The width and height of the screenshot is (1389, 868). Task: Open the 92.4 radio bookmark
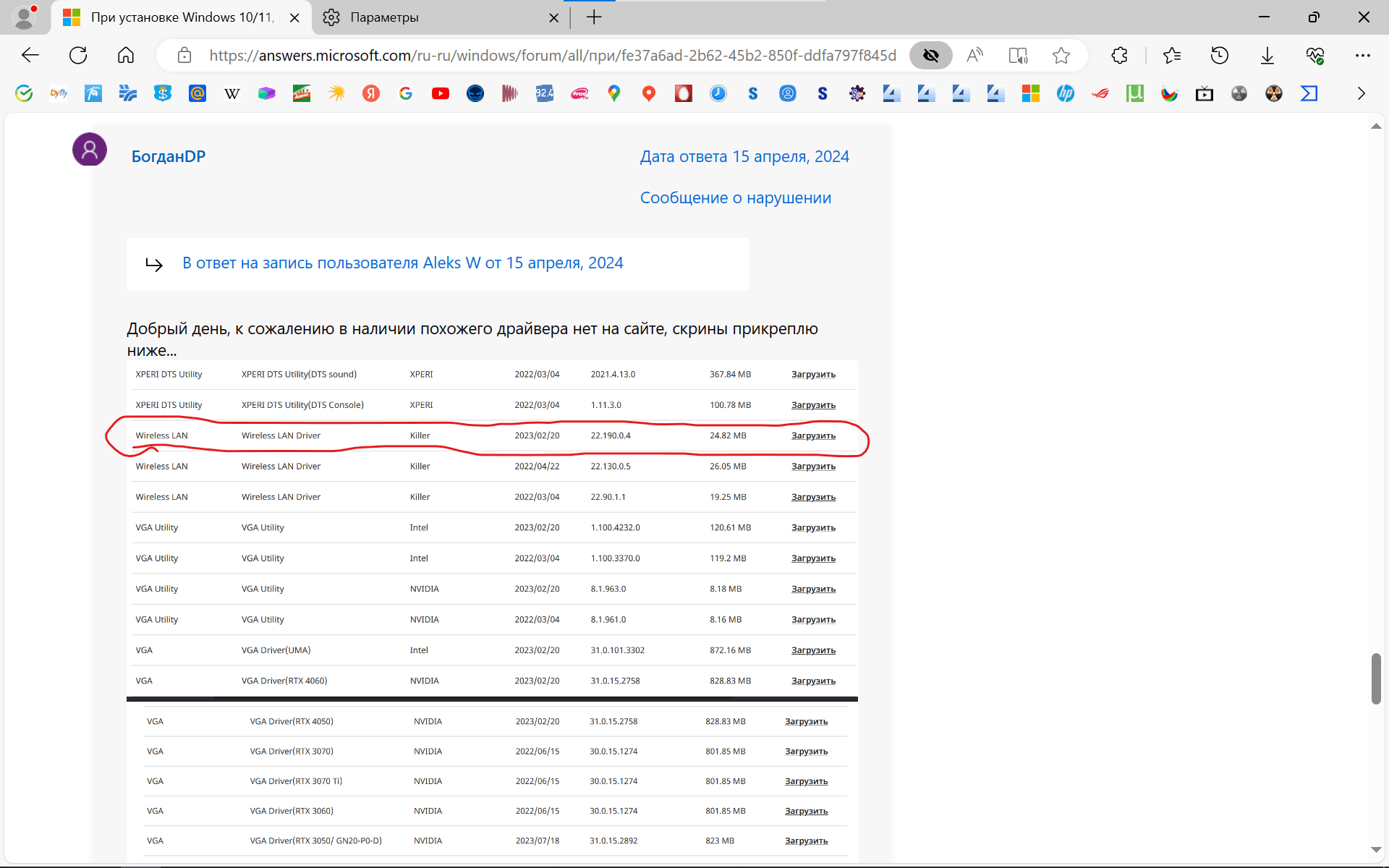pos(545,93)
